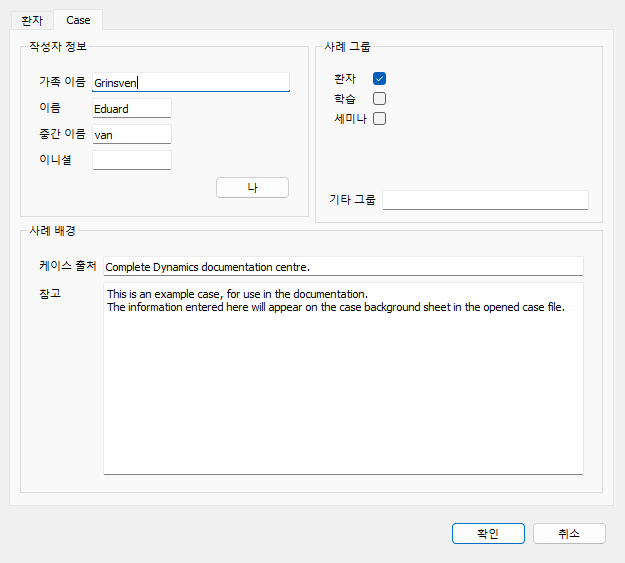Click the 작성자 정보 group title
Image resolution: width=625 pixels, height=563 pixels.
(x=58, y=47)
